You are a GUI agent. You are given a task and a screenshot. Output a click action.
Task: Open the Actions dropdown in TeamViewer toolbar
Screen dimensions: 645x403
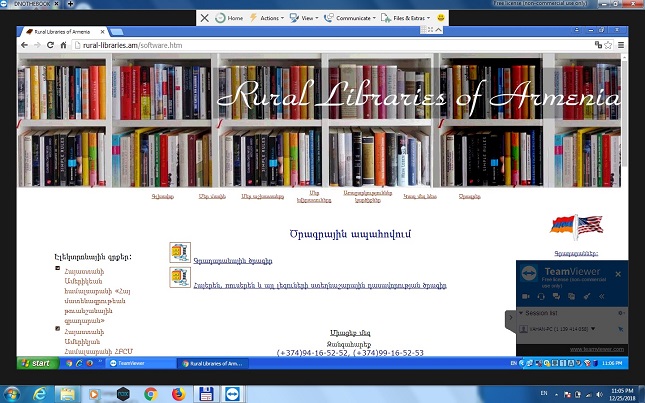(x=268, y=18)
